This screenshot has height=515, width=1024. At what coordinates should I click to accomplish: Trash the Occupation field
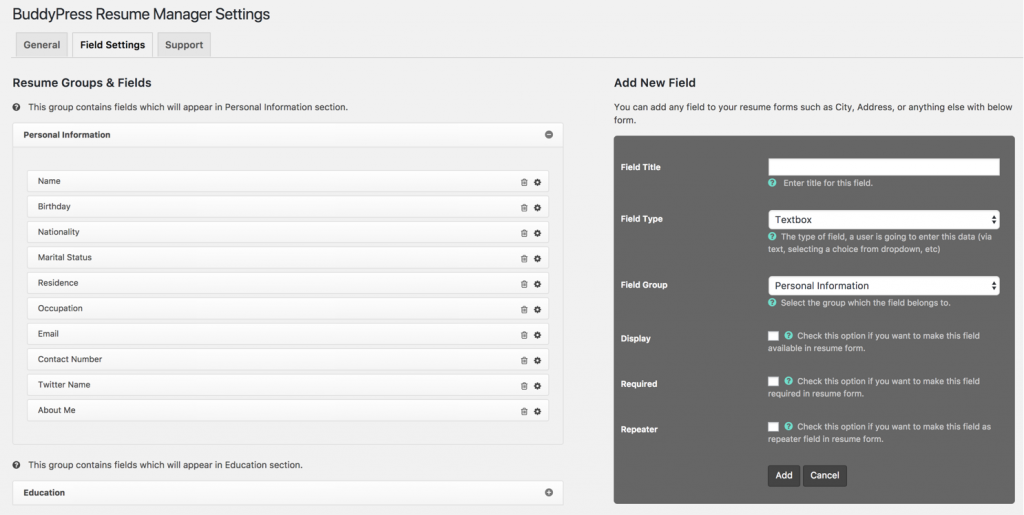tap(524, 310)
